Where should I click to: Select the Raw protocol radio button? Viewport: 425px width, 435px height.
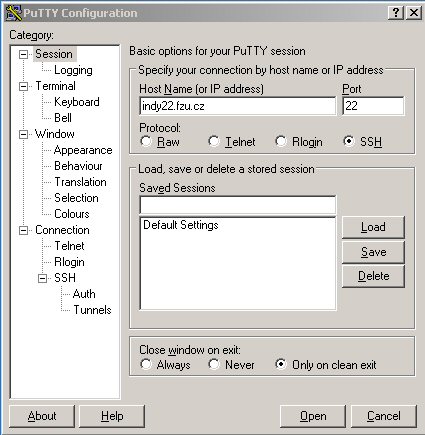tap(146, 141)
